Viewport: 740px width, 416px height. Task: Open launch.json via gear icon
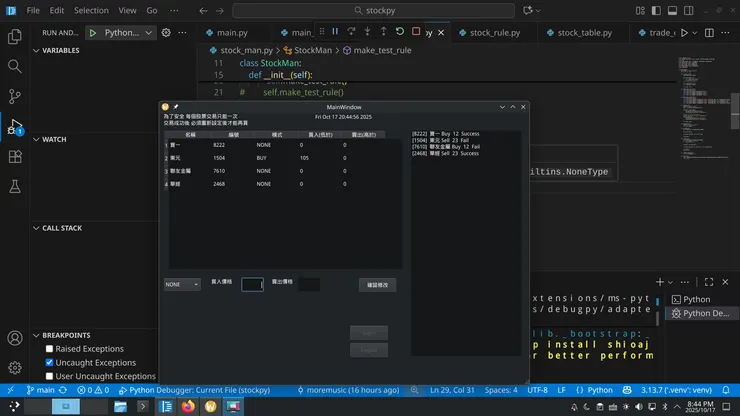tap(166, 32)
